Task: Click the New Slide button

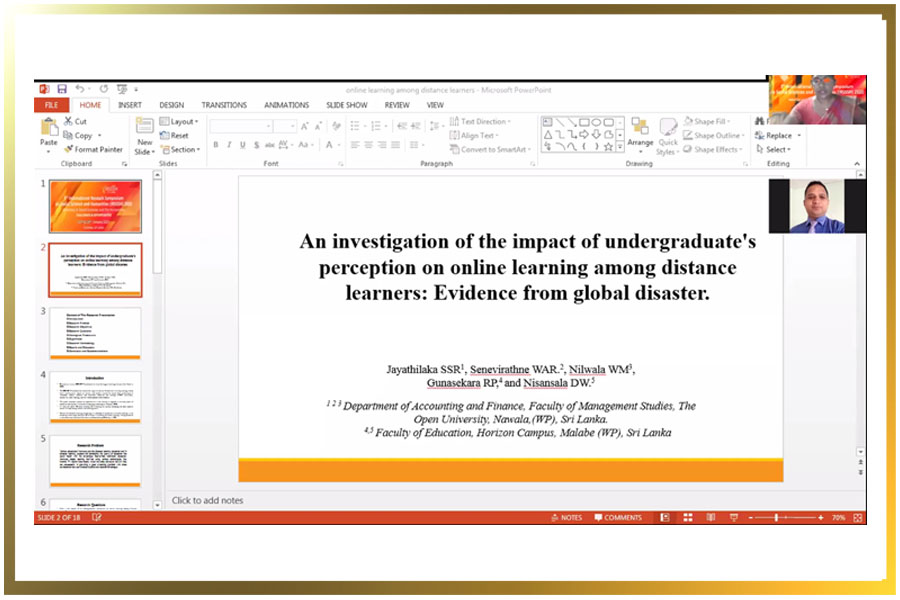Action: click(x=145, y=136)
